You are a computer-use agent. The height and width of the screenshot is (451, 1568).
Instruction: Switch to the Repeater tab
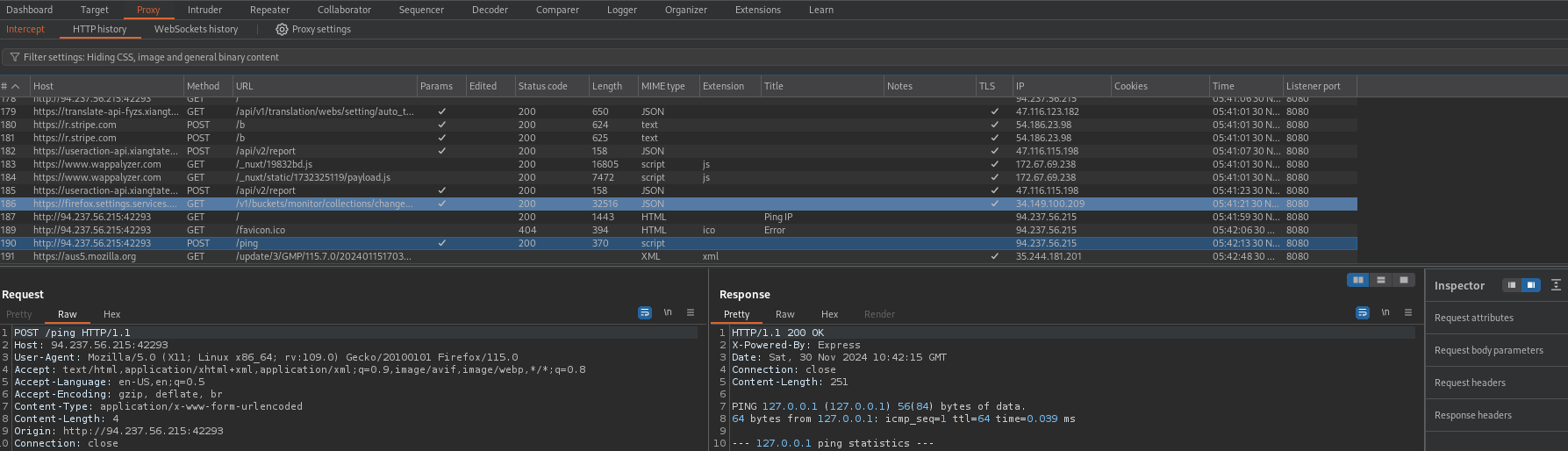click(x=269, y=10)
